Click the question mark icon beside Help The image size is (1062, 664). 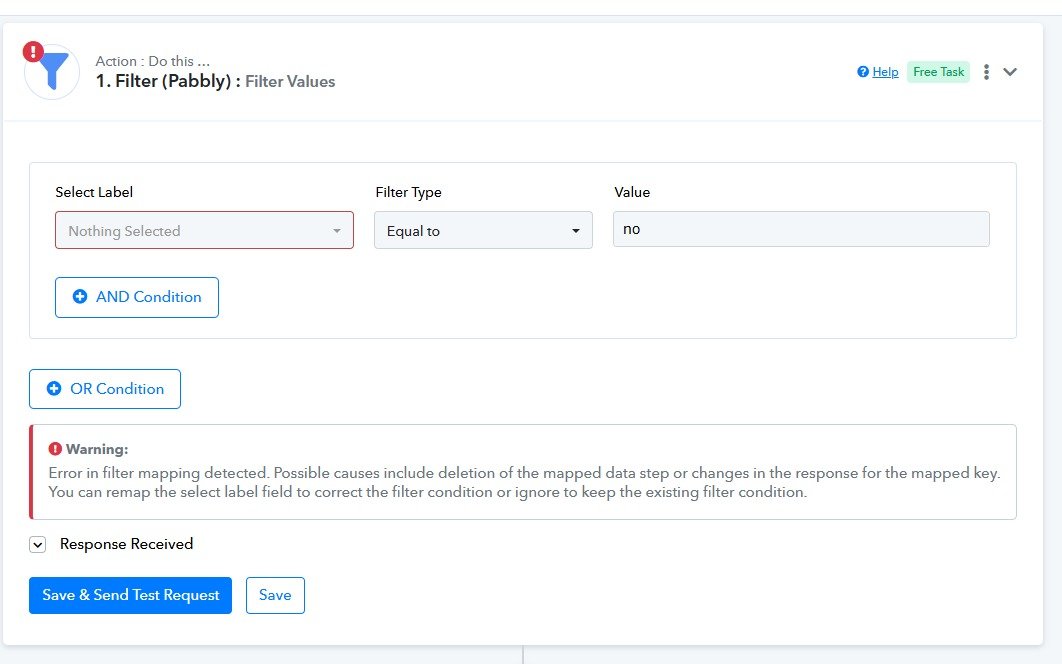pos(863,72)
